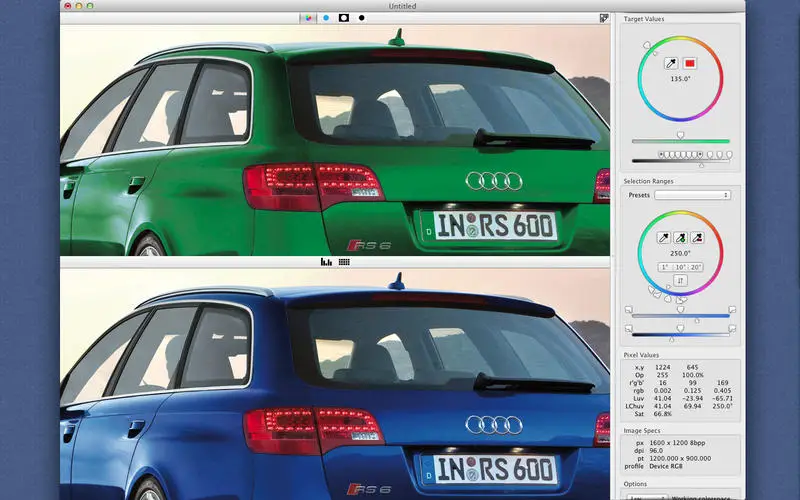Image resolution: width=800 pixels, height=500 pixels.
Task: Open the red target color swatch
Action: (690, 63)
